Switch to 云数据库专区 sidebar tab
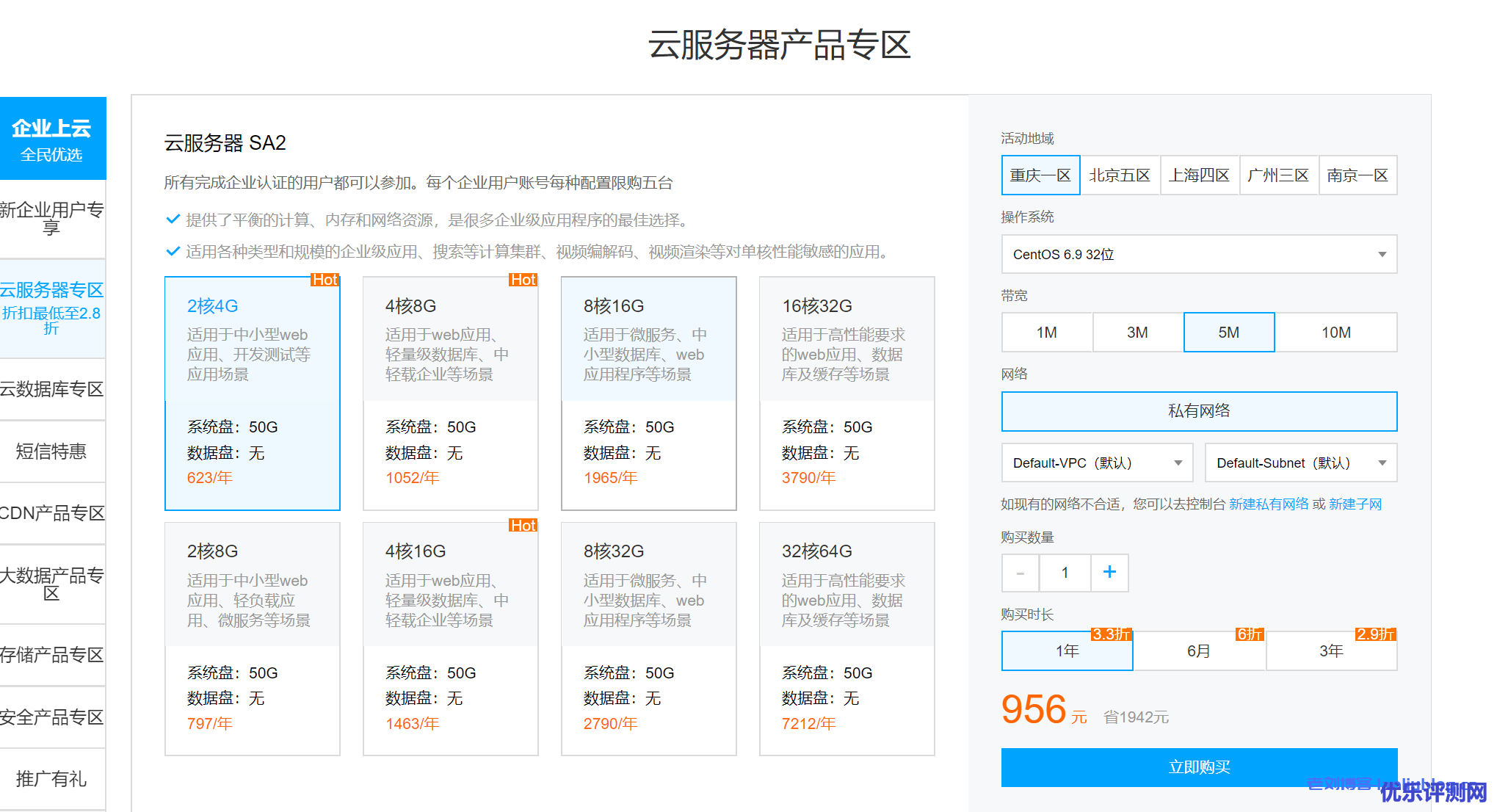Screen dimensions: 1497x812 pos(52,390)
